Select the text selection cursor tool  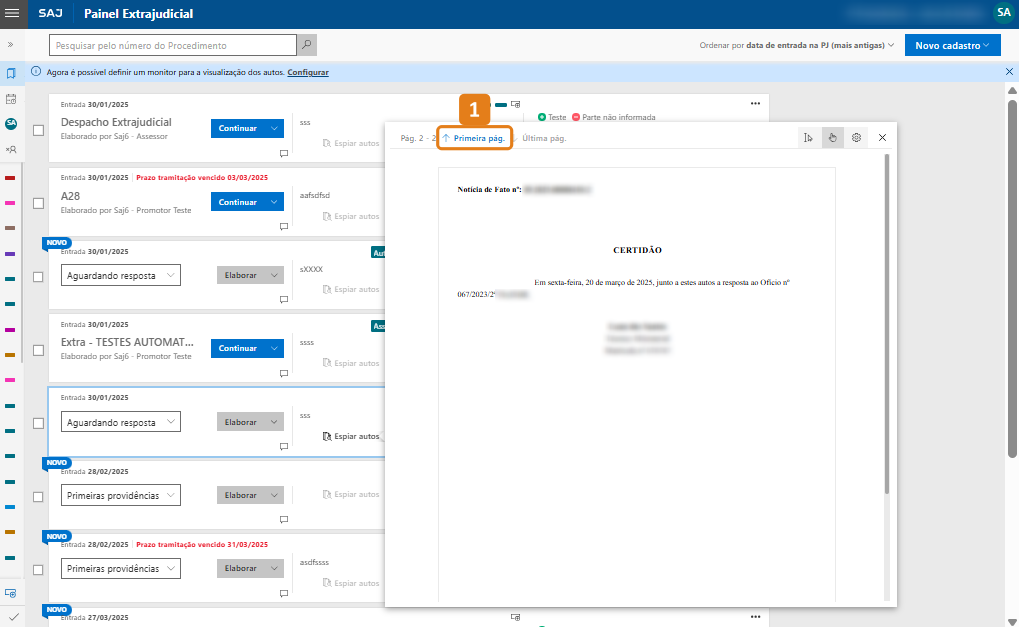(808, 138)
